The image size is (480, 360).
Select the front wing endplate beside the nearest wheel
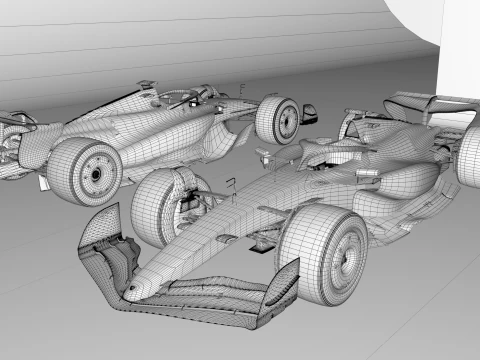tap(279, 293)
